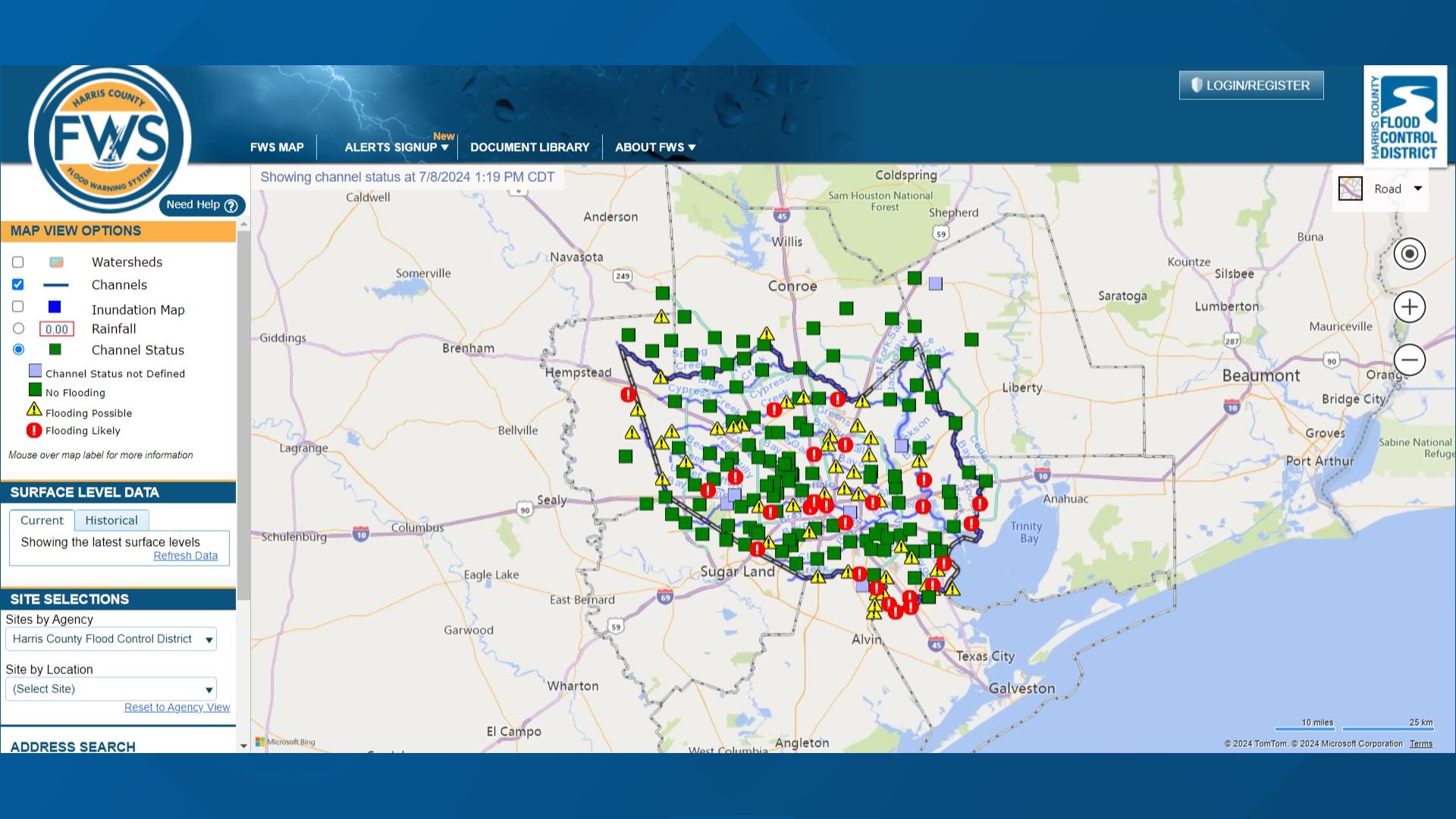Click the Rainfall 0.00 value box
This screenshot has height=819, width=1456.
[56, 329]
